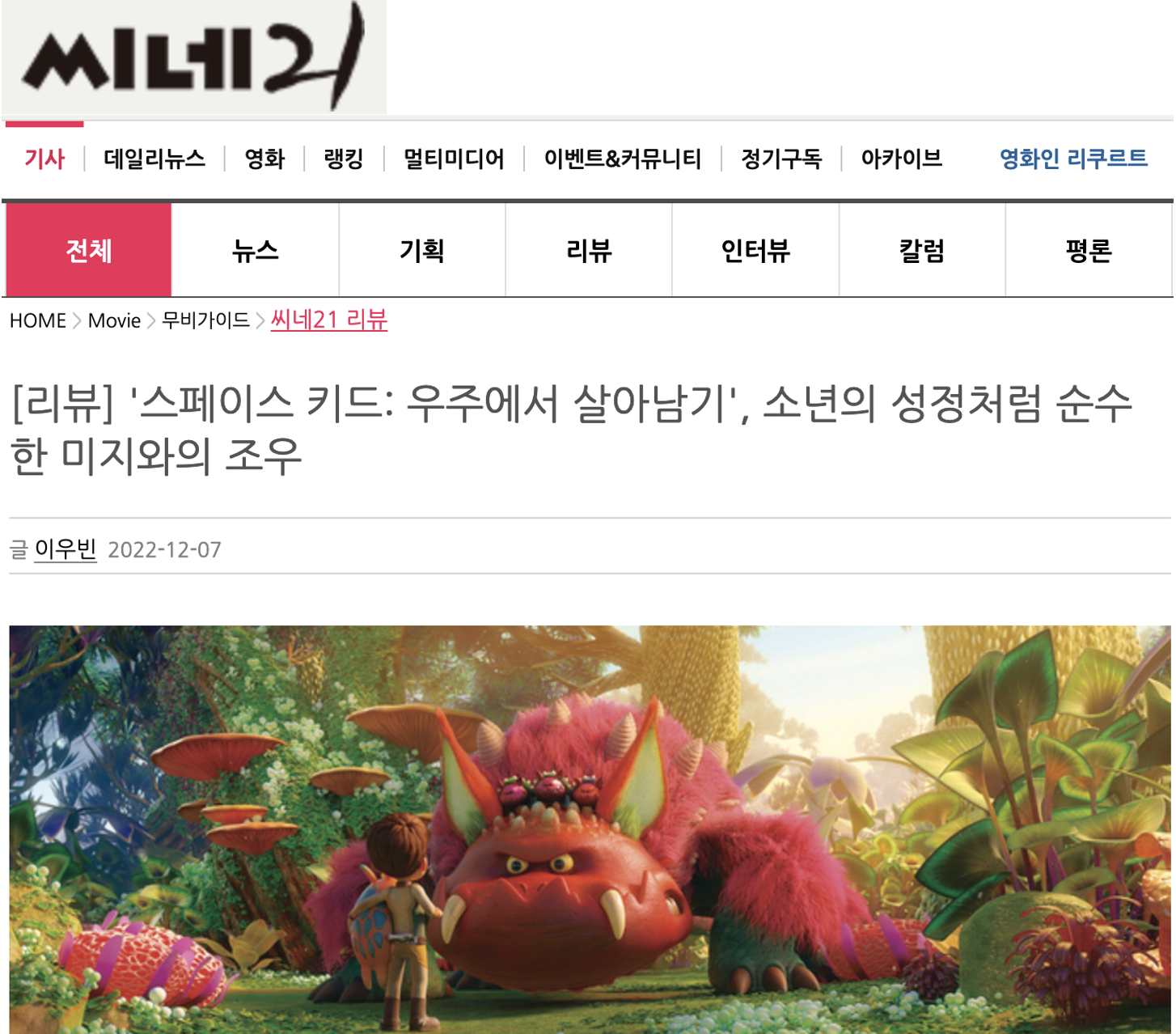Click the 씨네21 리뷰 breadcrumb link
This screenshot has height=1034, width=1176.
[329, 320]
